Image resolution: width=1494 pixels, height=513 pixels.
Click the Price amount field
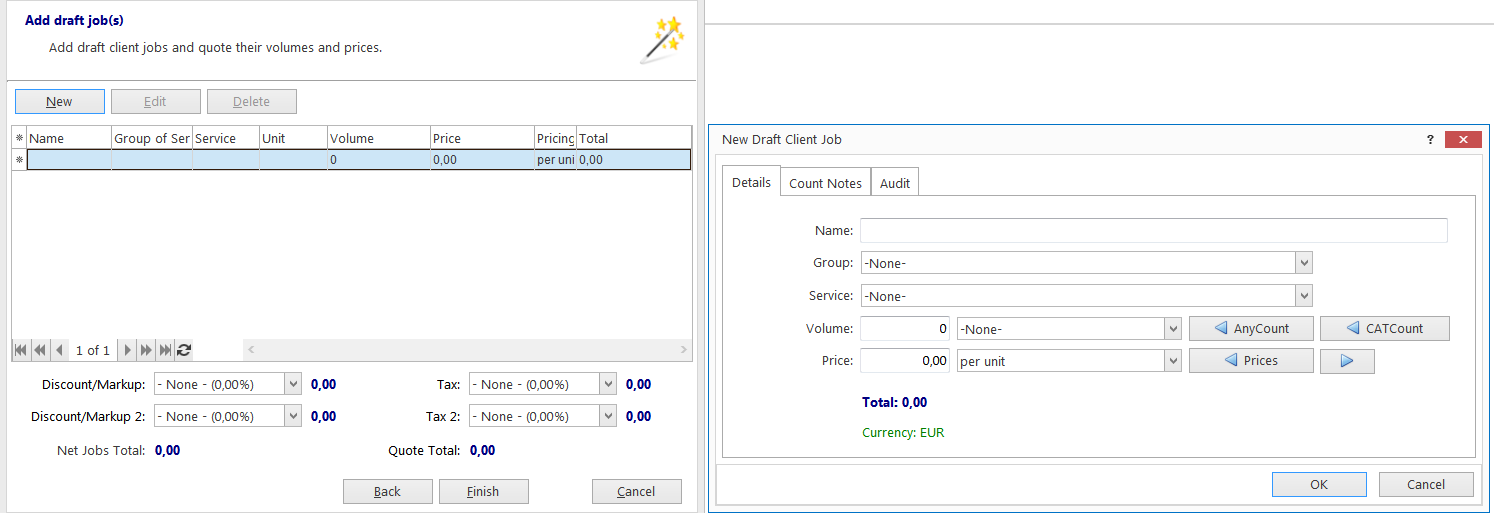(x=905, y=361)
